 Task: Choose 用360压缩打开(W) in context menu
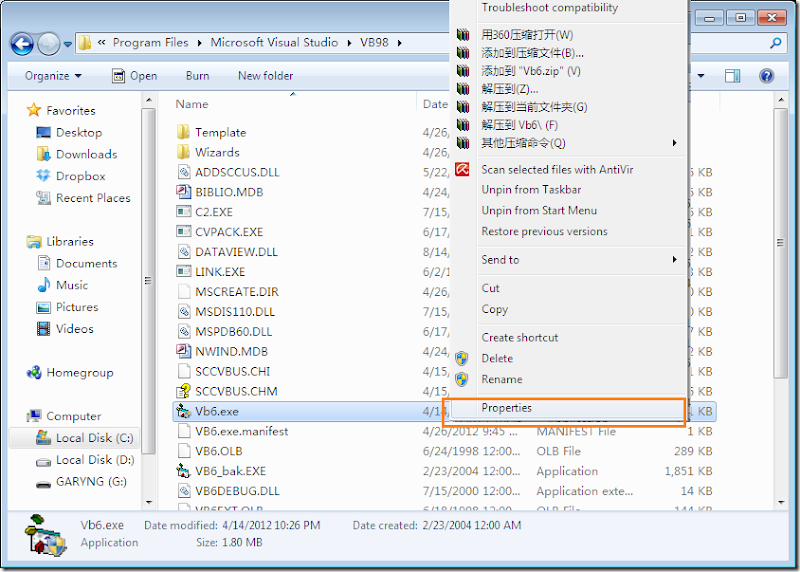coord(527,35)
